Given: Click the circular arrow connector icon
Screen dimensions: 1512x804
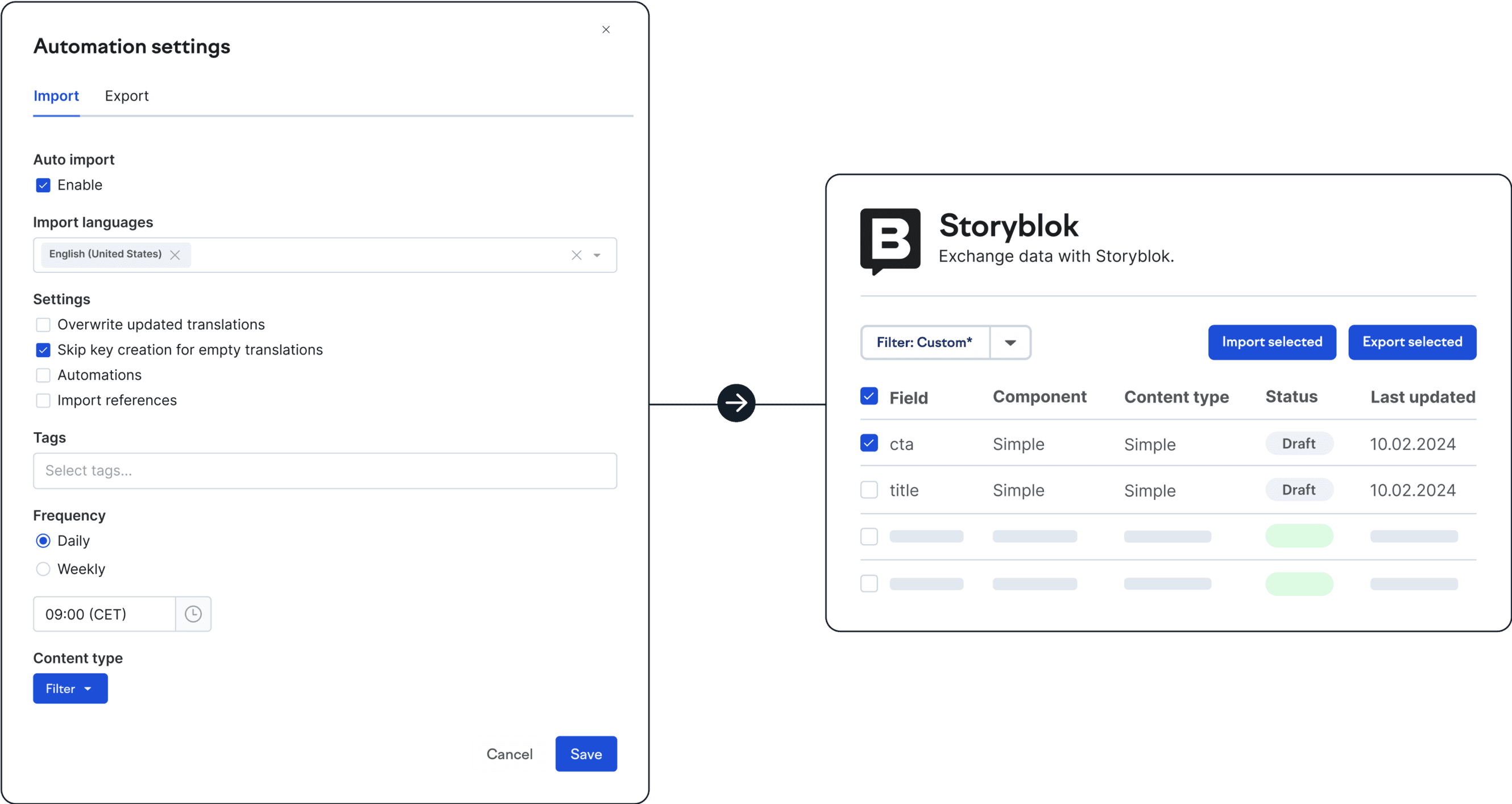Looking at the screenshot, I should pyautogui.click(x=736, y=403).
